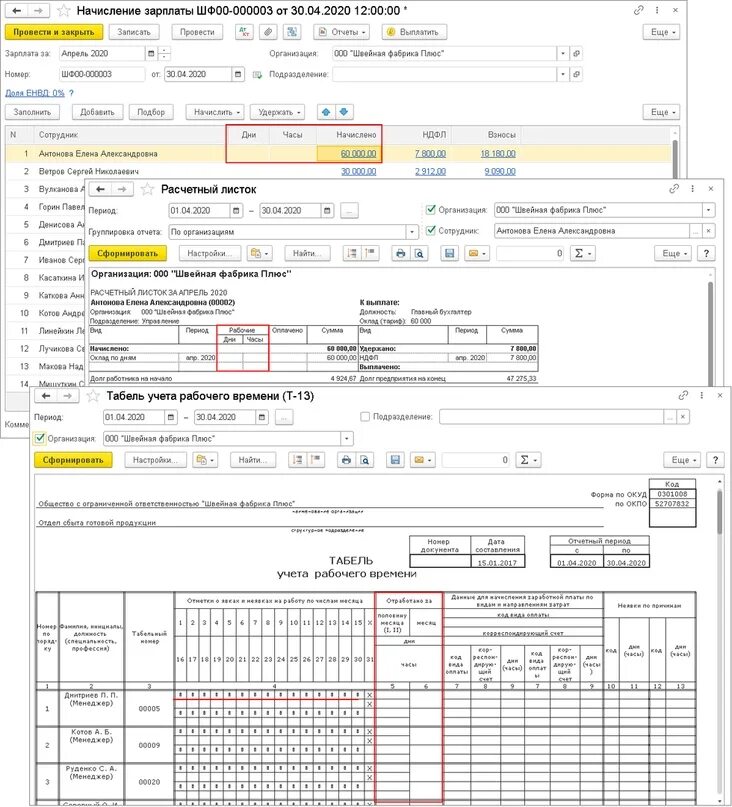The image size is (732, 807).
Task: Open the Еще menu in Табель window
Action: point(683,460)
